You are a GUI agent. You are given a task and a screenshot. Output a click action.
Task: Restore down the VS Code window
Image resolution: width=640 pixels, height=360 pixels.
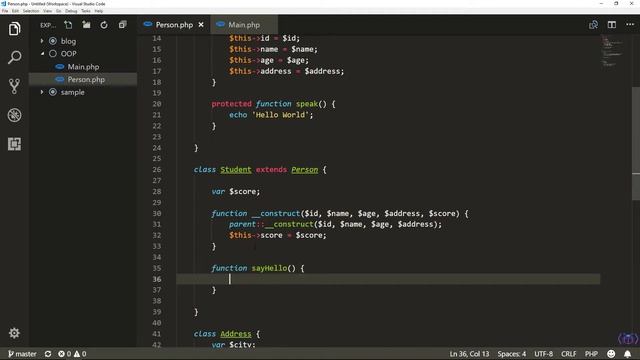click(616, 4)
